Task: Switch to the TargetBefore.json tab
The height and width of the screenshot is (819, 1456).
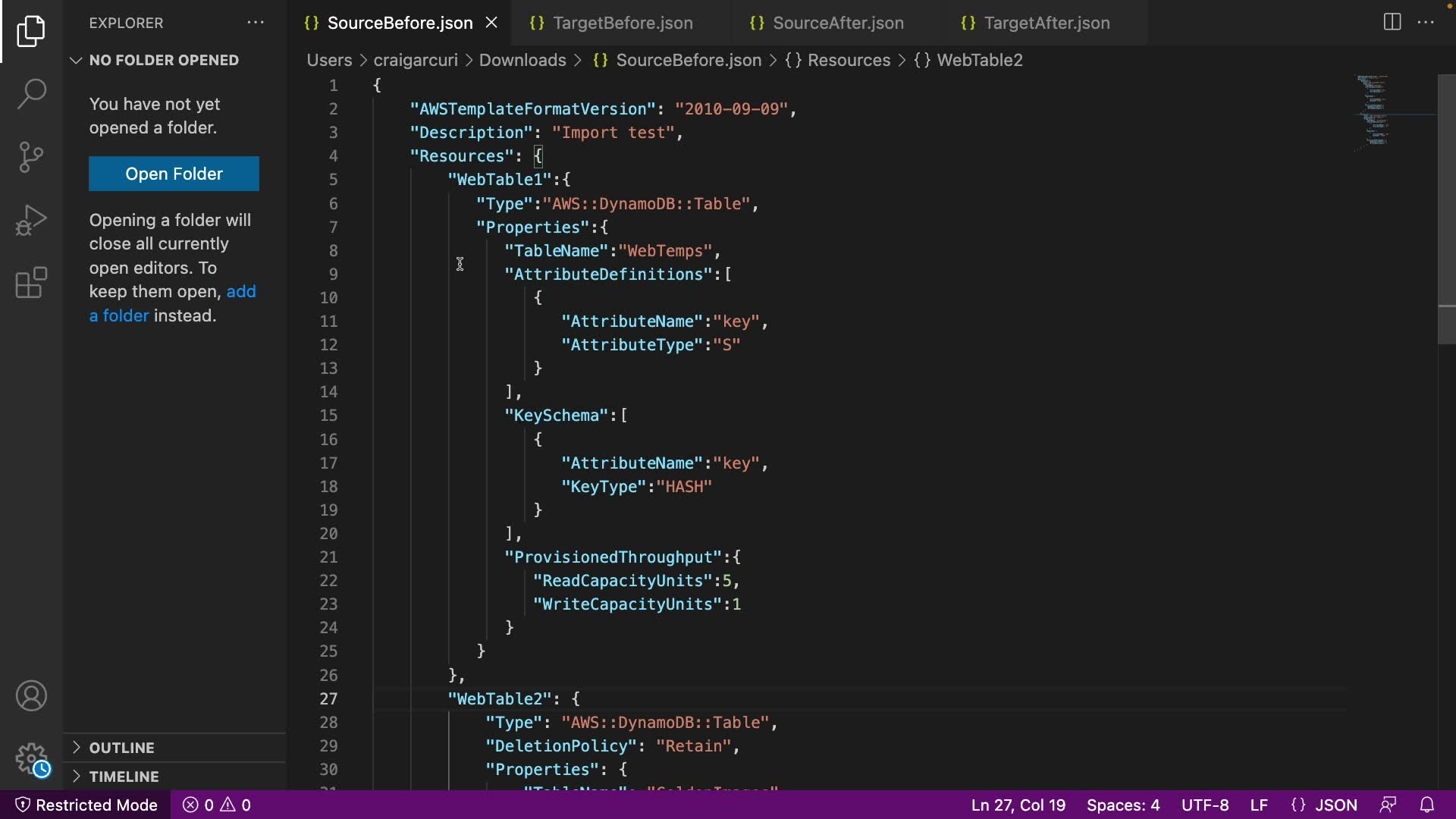Action: pyautogui.click(x=622, y=23)
